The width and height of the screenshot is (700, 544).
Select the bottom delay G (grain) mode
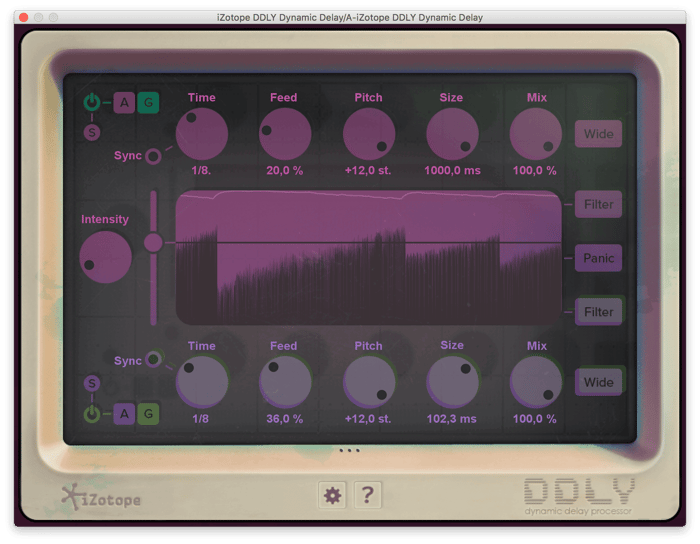pyautogui.click(x=148, y=414)
